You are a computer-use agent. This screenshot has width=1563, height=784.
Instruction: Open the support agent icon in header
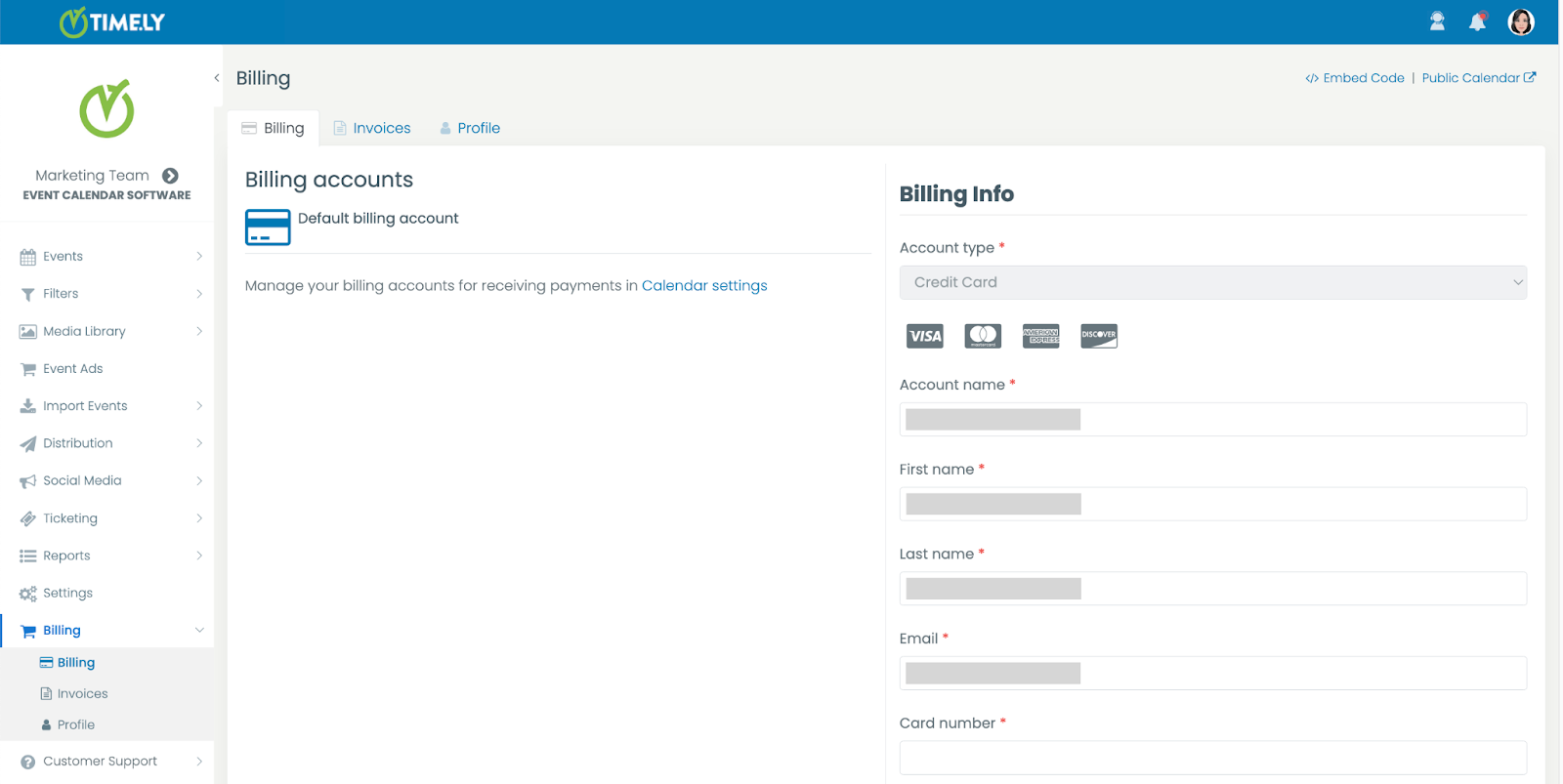pos(1437,21)
